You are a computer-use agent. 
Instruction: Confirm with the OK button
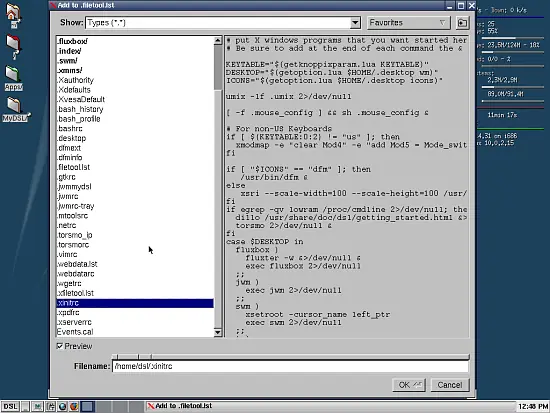[409, 385]
